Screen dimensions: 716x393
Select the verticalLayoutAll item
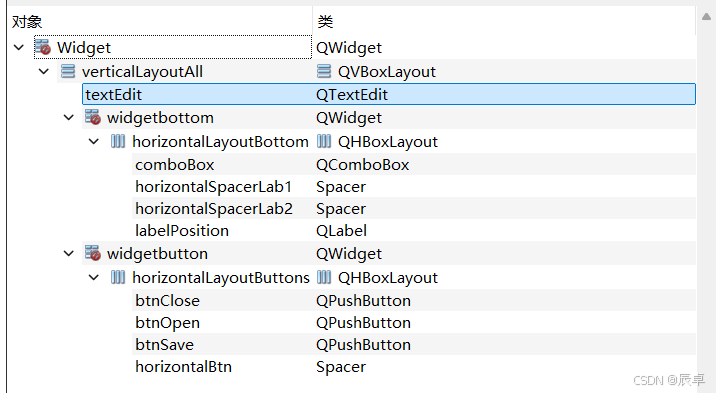point(142,72)
